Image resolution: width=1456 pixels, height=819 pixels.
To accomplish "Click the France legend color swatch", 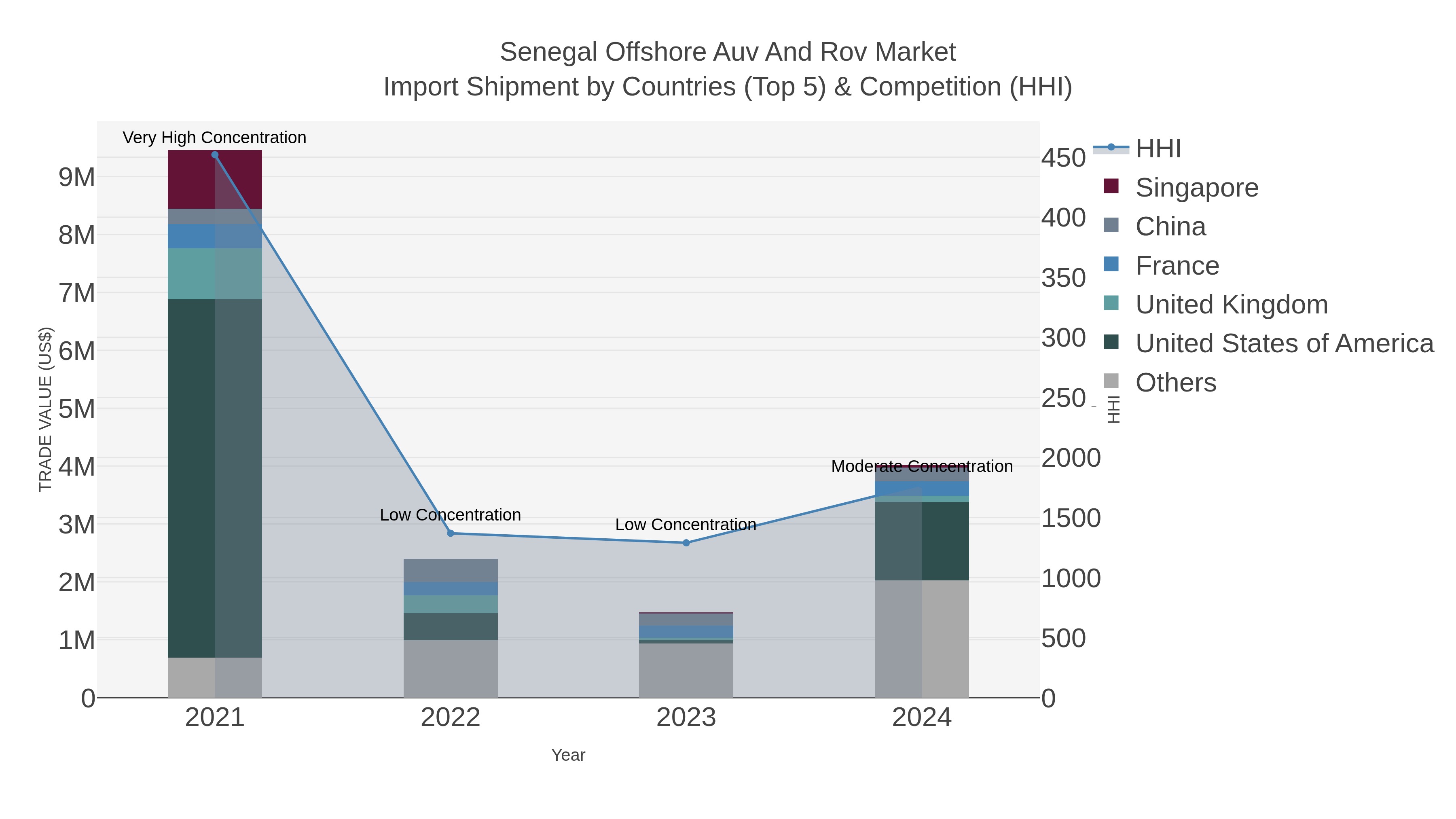I will pos(1111,264).
